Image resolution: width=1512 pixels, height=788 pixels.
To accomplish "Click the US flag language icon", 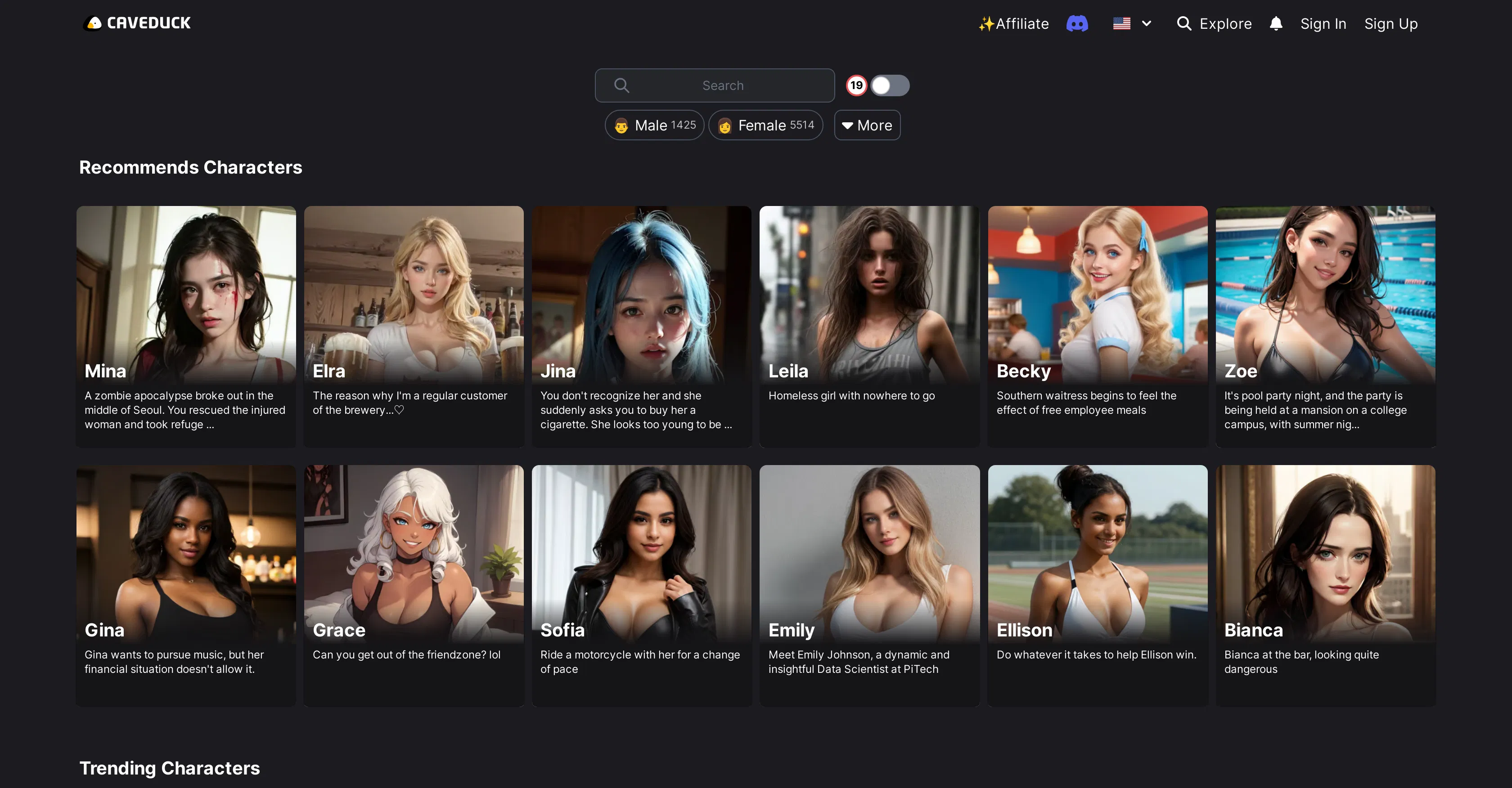I will tap(1121, 23).
